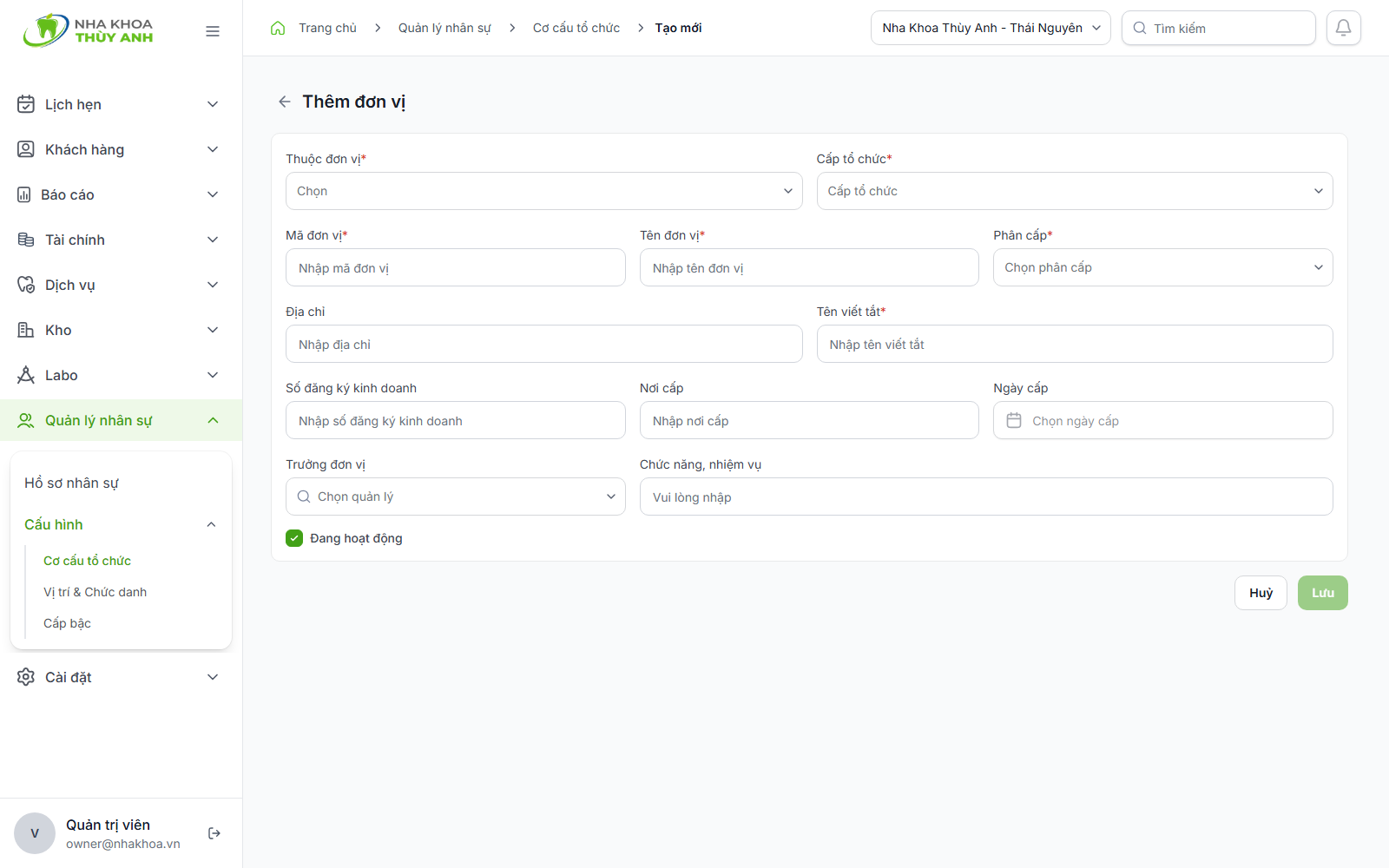This screenshot has height=868, width=1389.
Task: Go to Cơ cấu tổ chức breadcrumb link
Action: click(x=576, y=28)
